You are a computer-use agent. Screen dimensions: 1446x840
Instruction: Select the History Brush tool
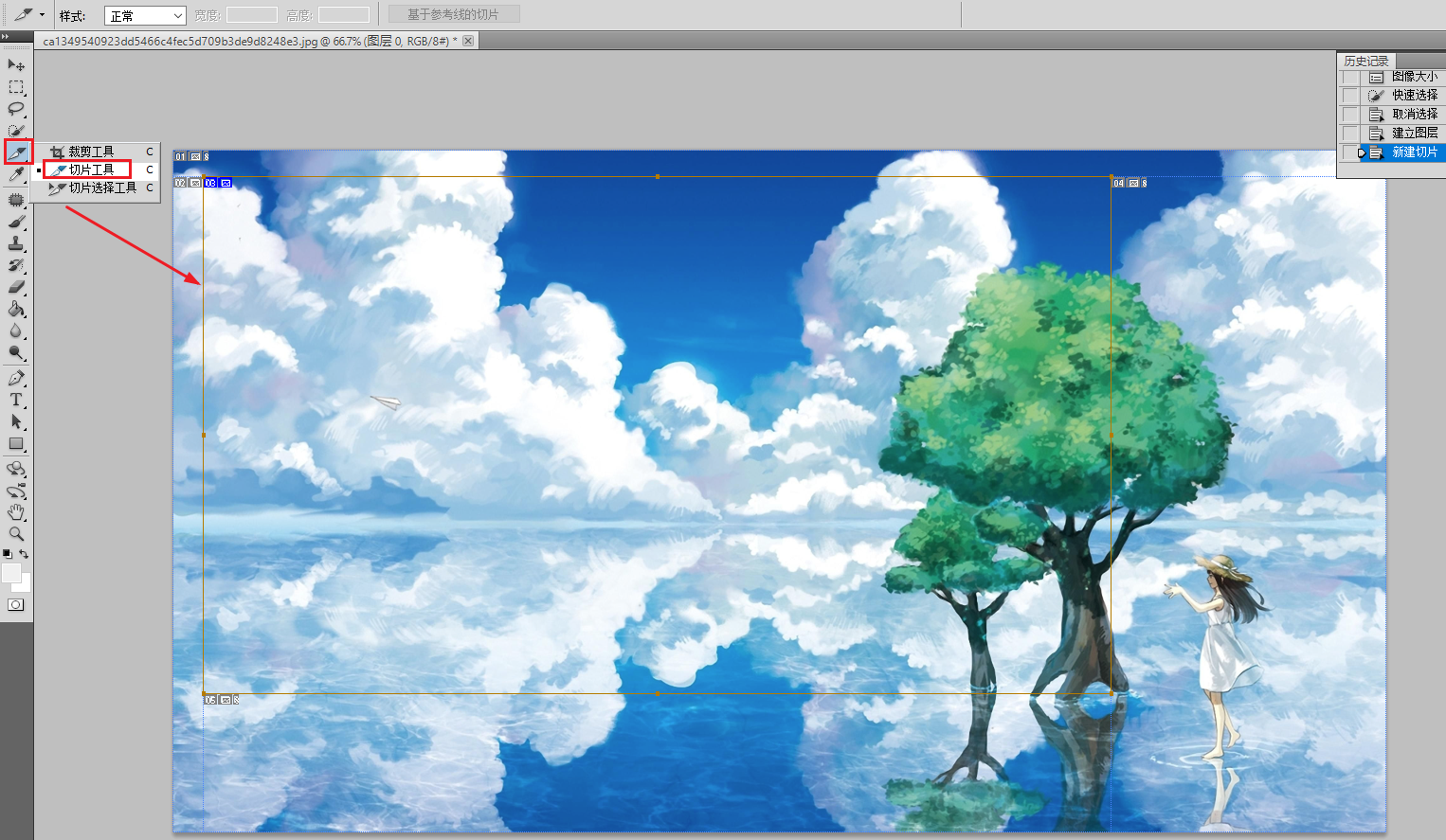point(16,265)
